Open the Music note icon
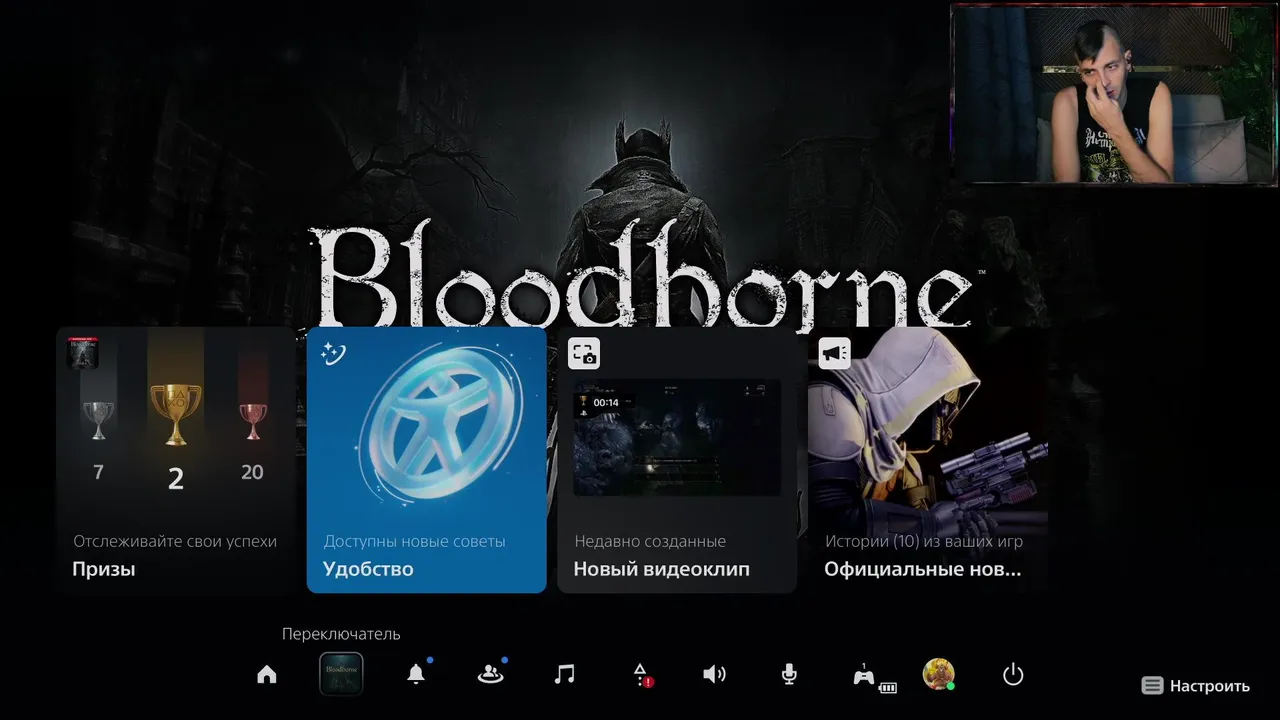 point(564,675)
